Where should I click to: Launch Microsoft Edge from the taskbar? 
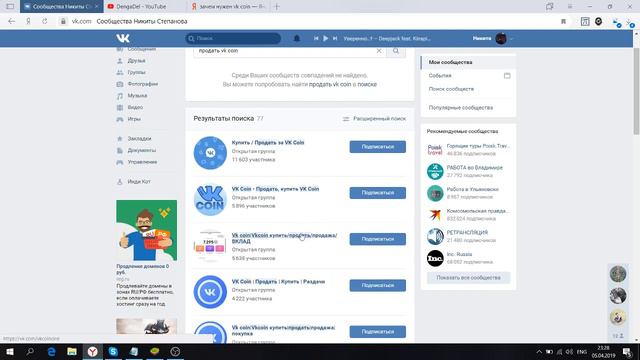[51, 351]
